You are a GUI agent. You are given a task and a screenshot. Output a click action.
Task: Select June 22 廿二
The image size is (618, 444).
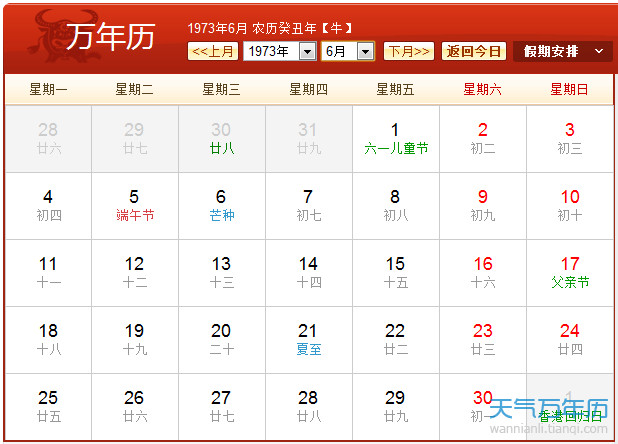396,340
